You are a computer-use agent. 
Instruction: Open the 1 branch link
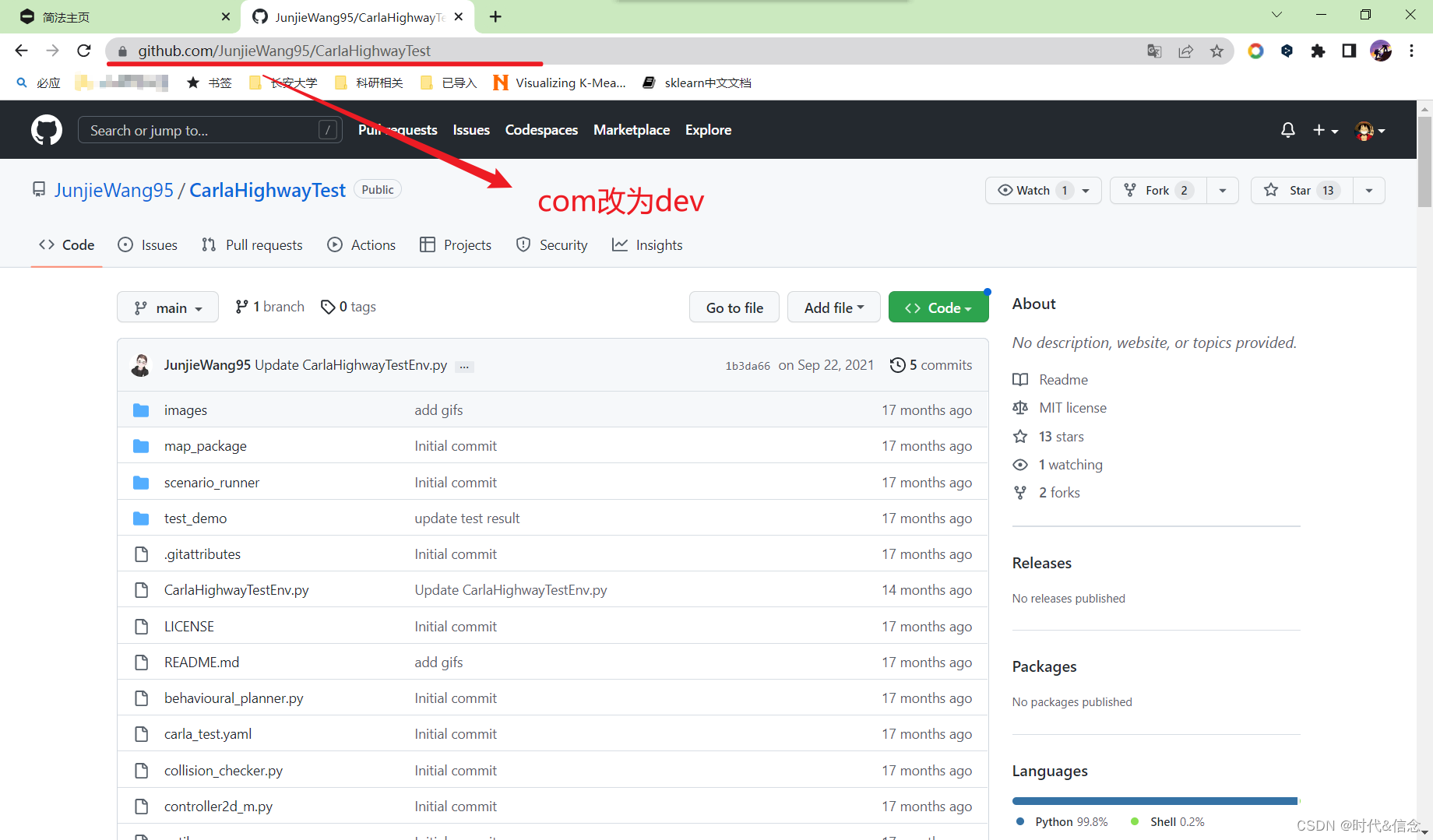270,307
